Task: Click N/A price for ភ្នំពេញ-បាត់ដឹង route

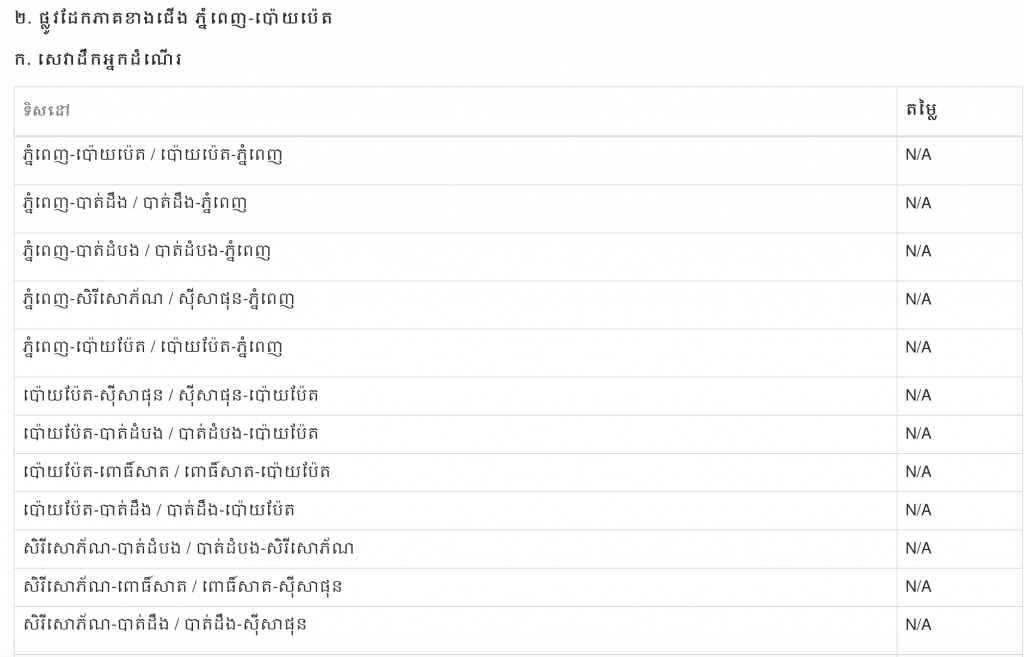Action: (x=918, y=203)
